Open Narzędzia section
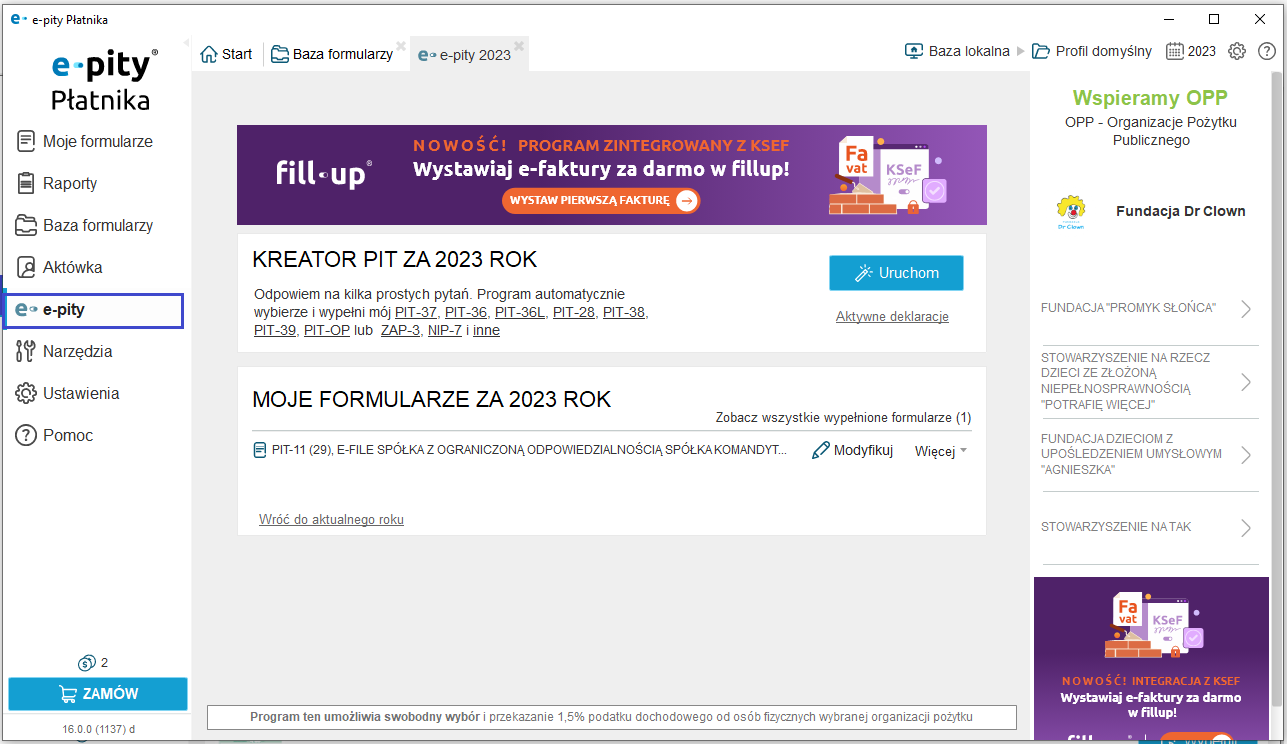1287x744 pixels. pyautogui.click(x=64, y=351)
